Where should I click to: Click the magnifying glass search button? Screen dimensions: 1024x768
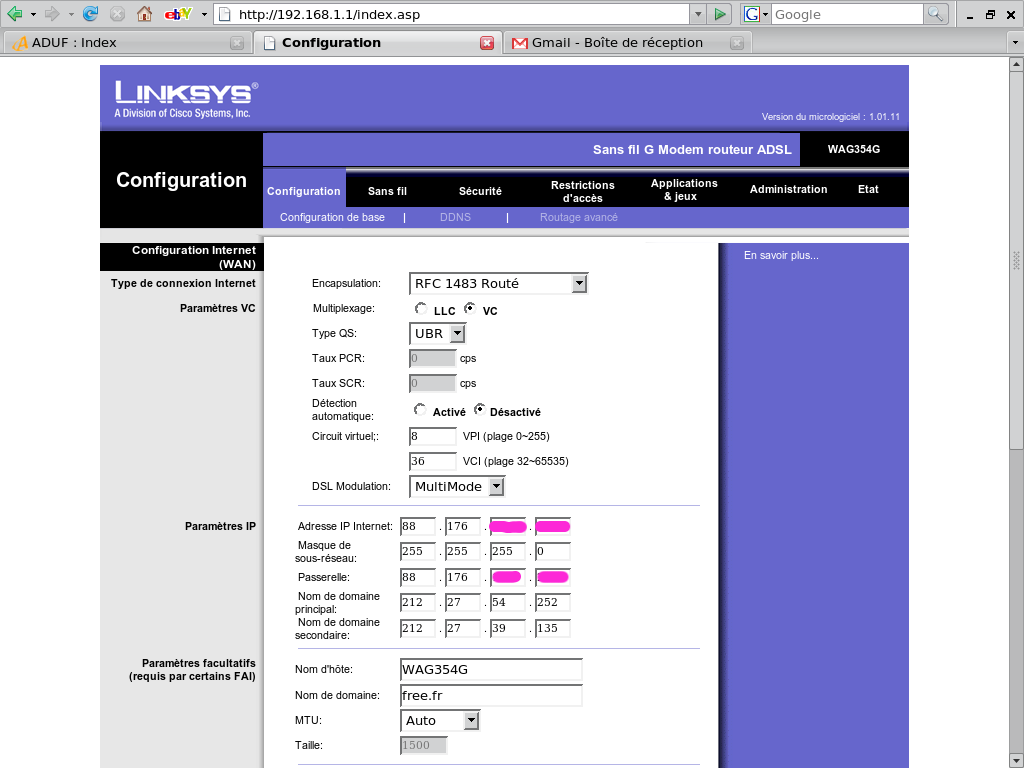point(935,14)
